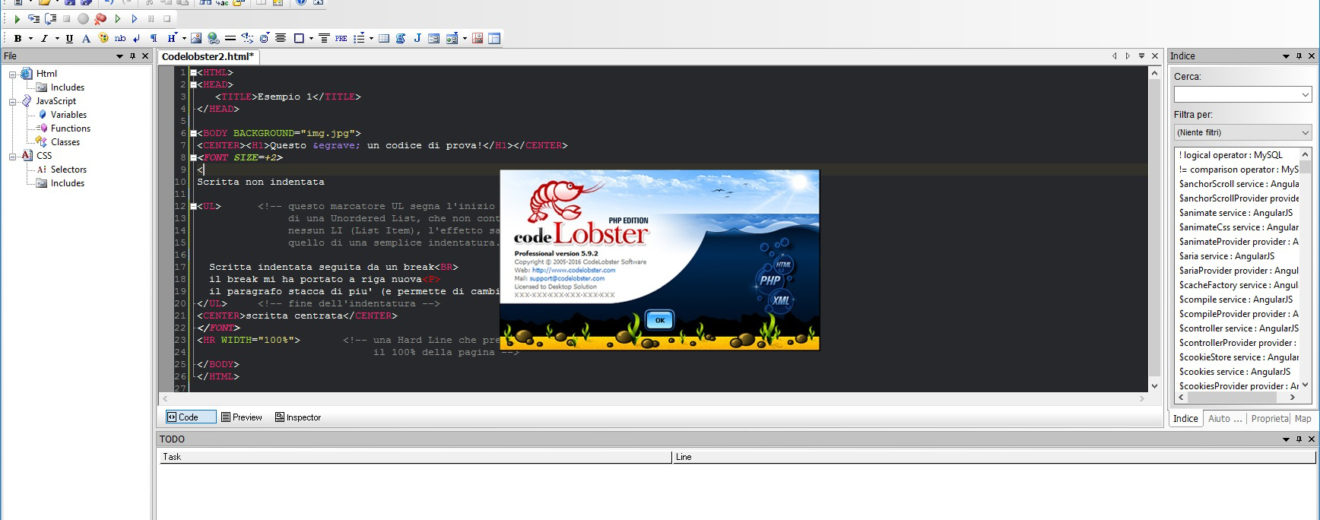Switch to the Preview tab
This screenshot has width=1320, height=520.
[241, 417]
